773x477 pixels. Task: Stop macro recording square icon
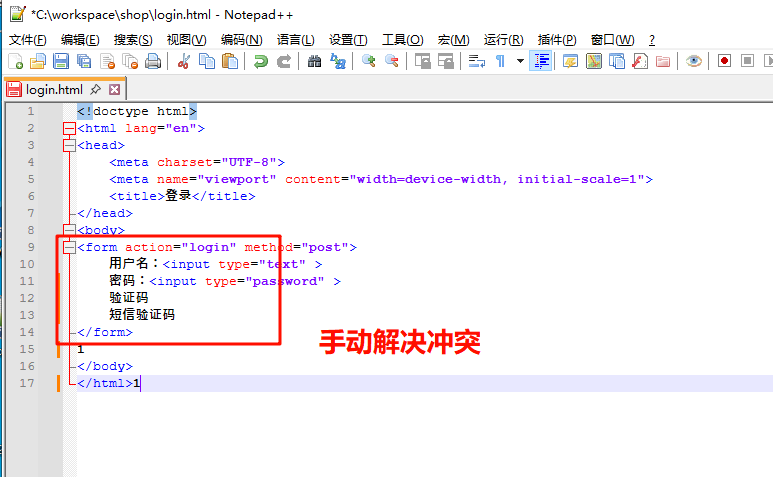tap(747, 62)
